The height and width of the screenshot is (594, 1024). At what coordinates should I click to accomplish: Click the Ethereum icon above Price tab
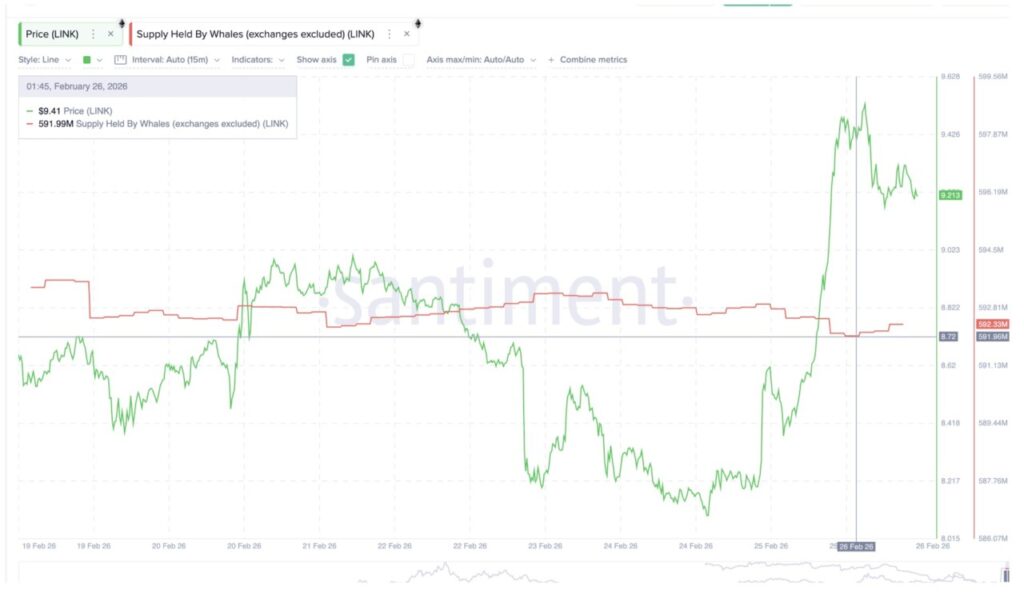(x=121, y=22)
